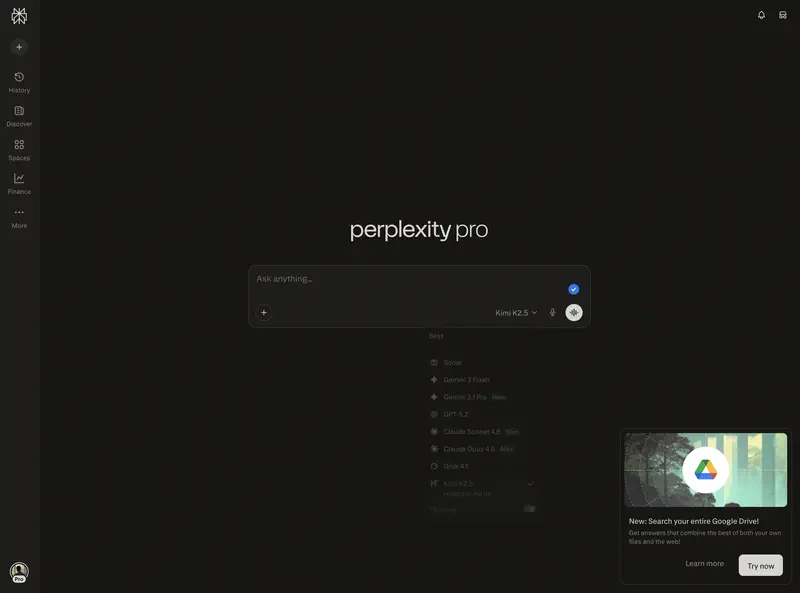
Task: Open the attachment plus icon in the search bar
Action: coord(263,313)
